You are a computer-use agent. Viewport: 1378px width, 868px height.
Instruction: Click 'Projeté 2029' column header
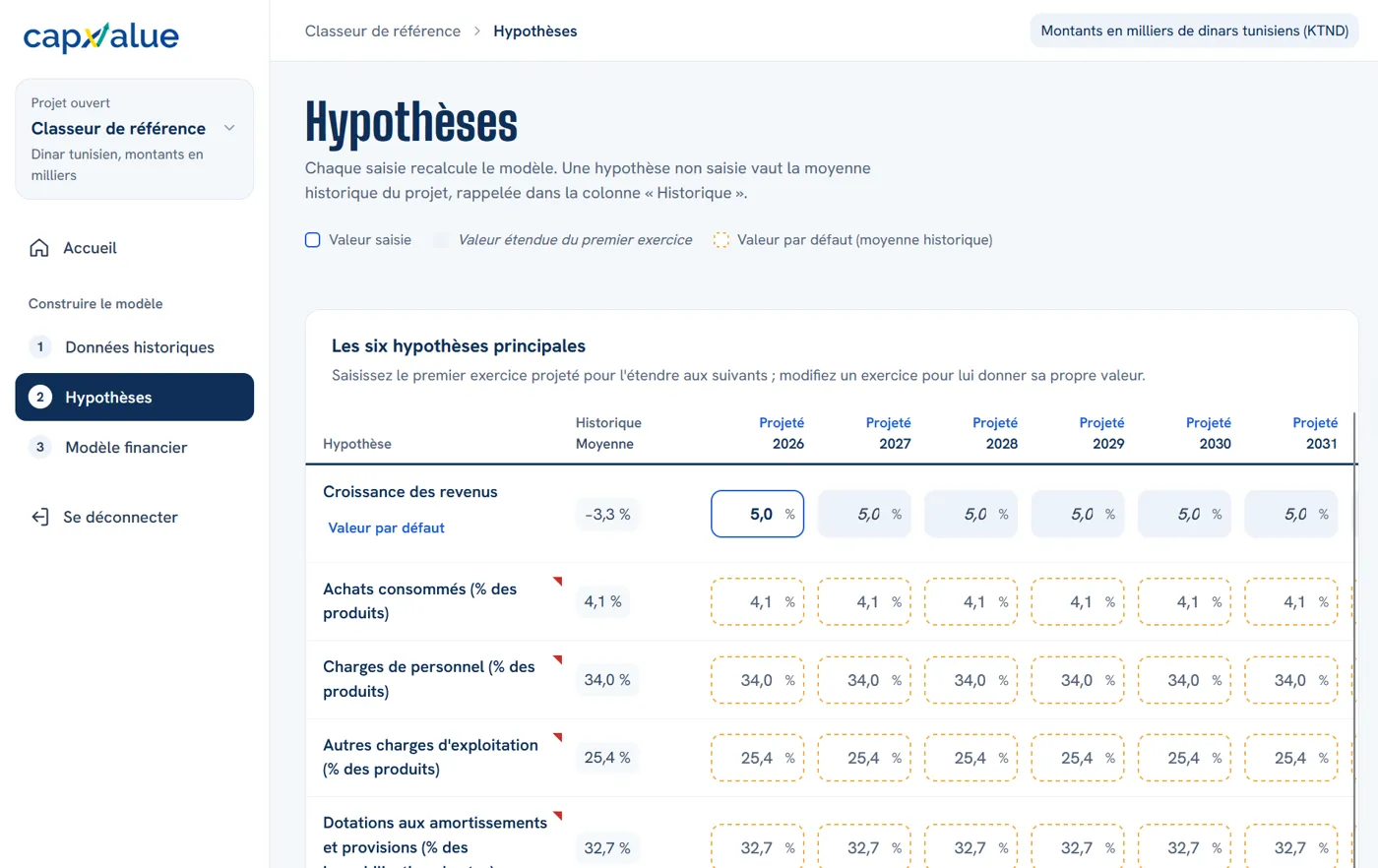tap(1101, 433)
